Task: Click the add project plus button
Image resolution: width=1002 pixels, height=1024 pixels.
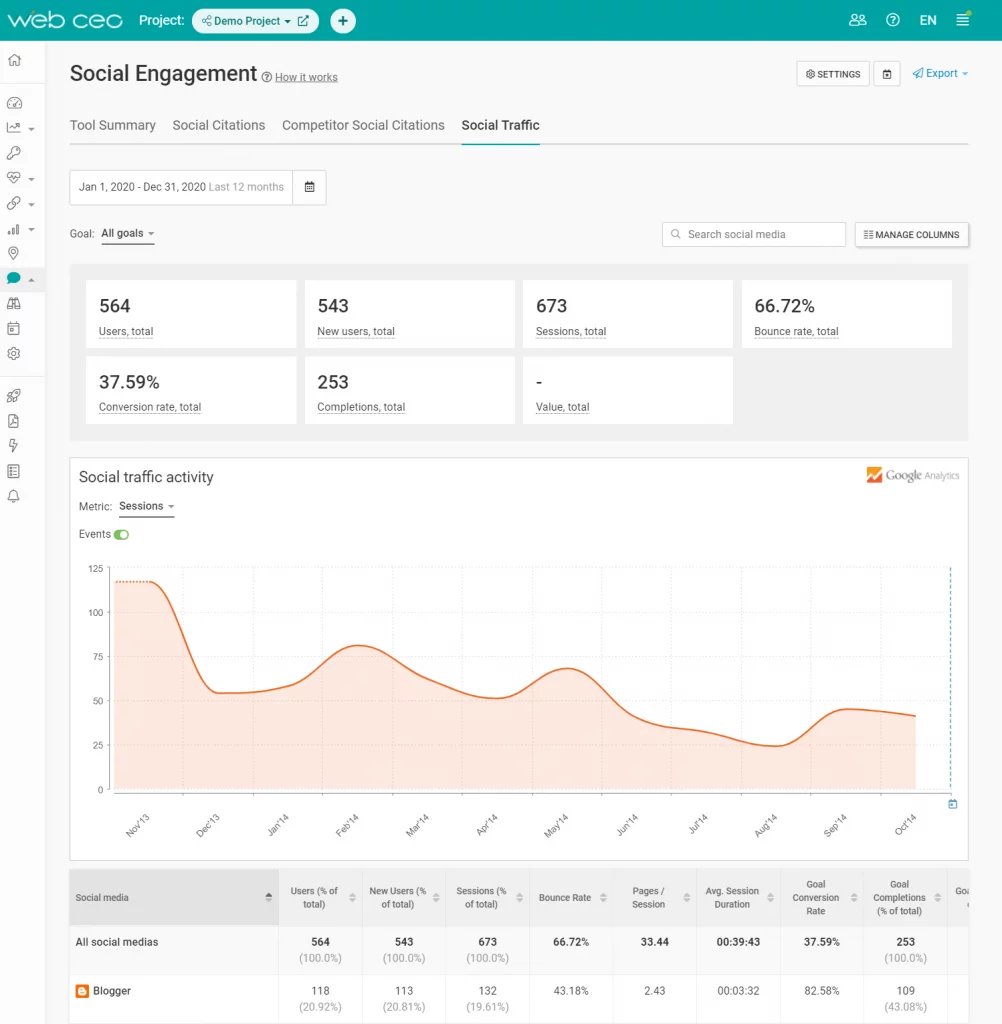Action: click(343, 21)
